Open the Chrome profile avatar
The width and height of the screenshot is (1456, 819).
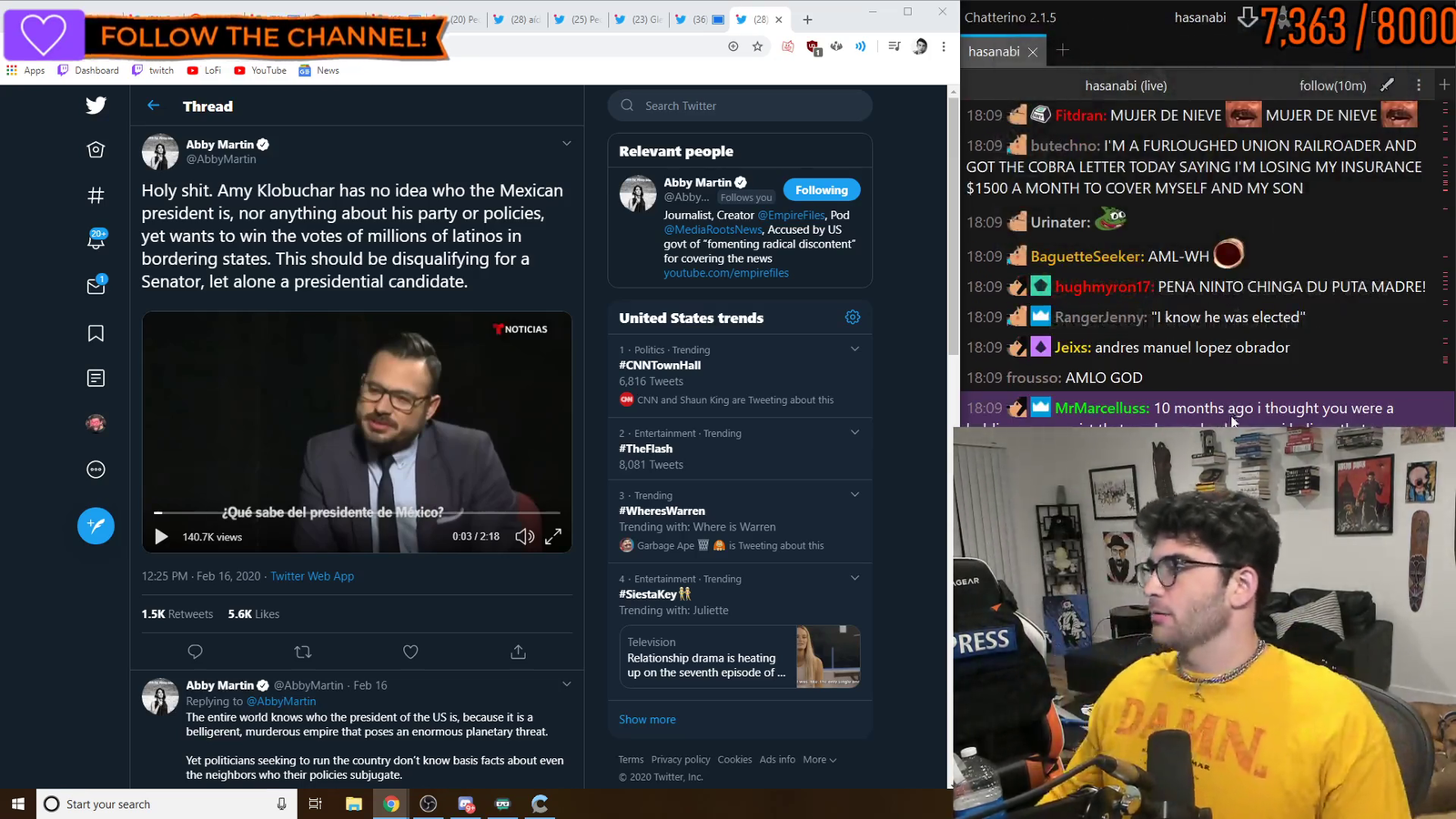coord(920,46)
